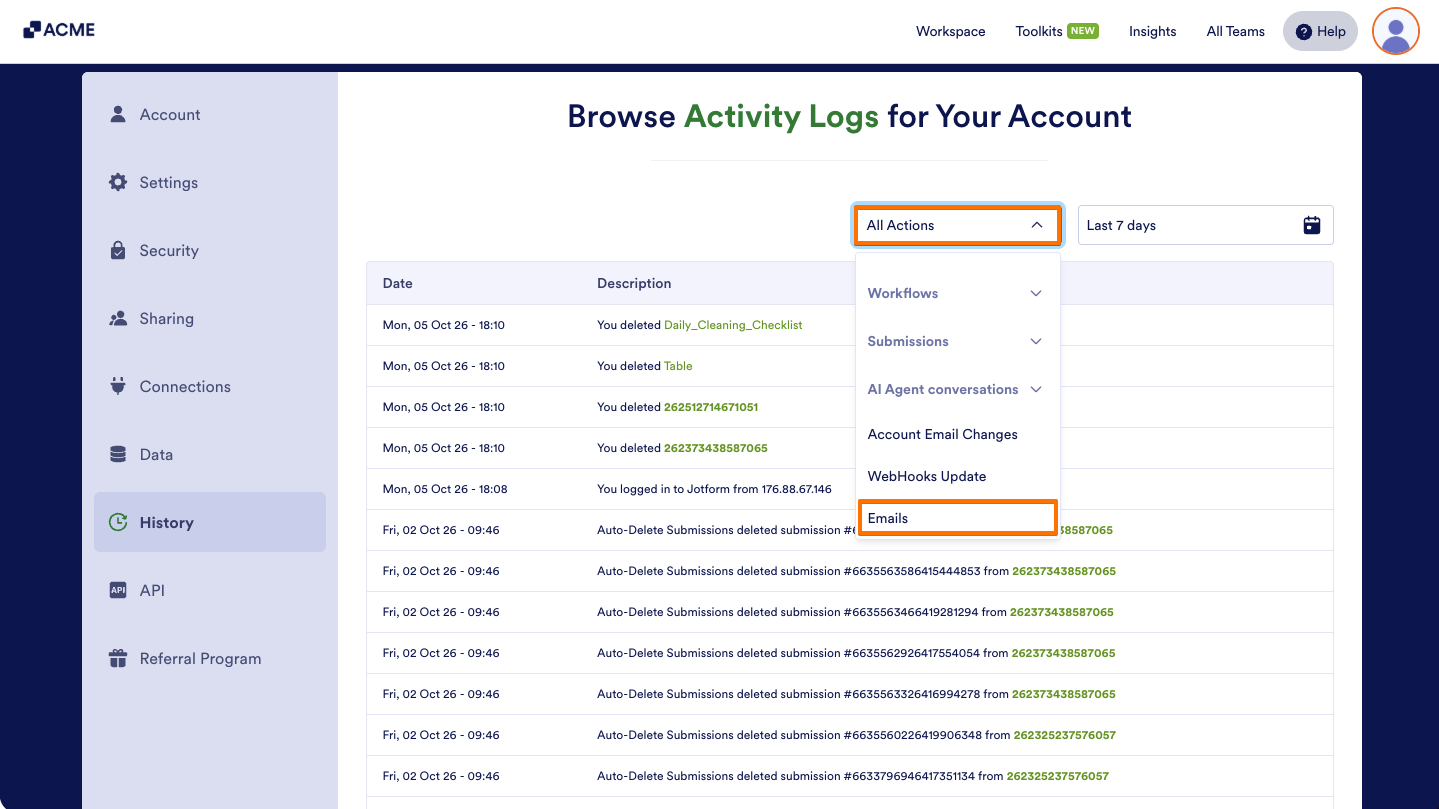The image size is (1439, 809).
Task: Click the Description column header
Action: pyautogui.click(x=634, y=283)
